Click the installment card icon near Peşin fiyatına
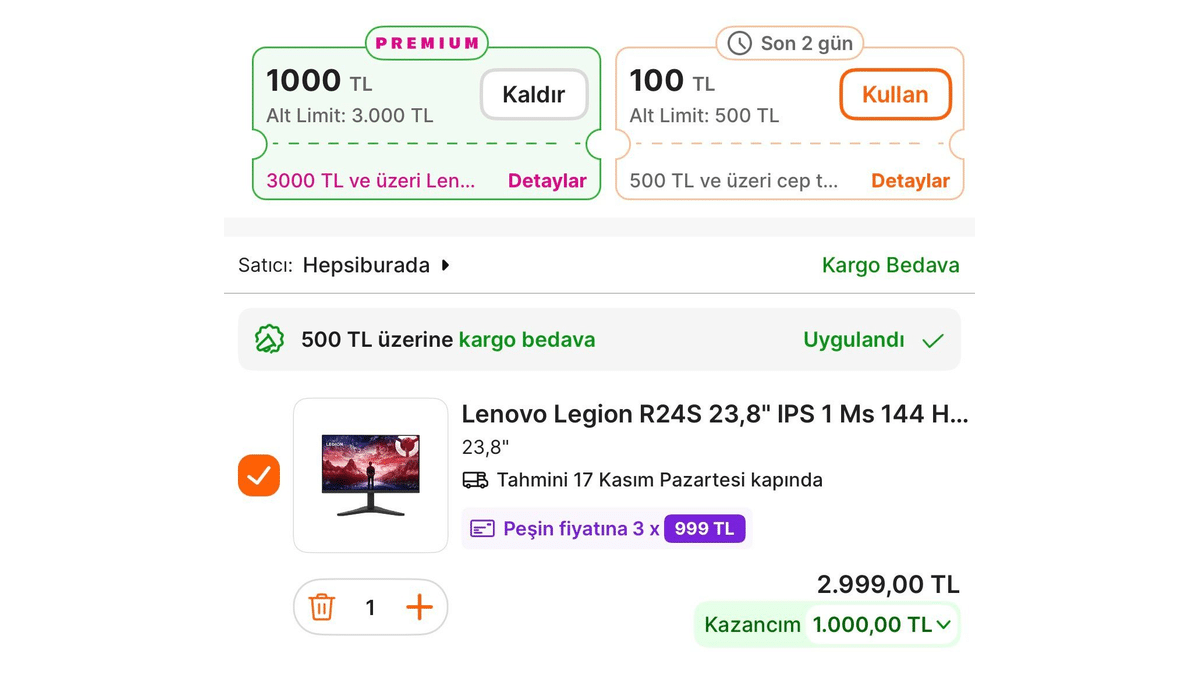The height and width of the screenshot is (675, 1200). tap(482, 528)
